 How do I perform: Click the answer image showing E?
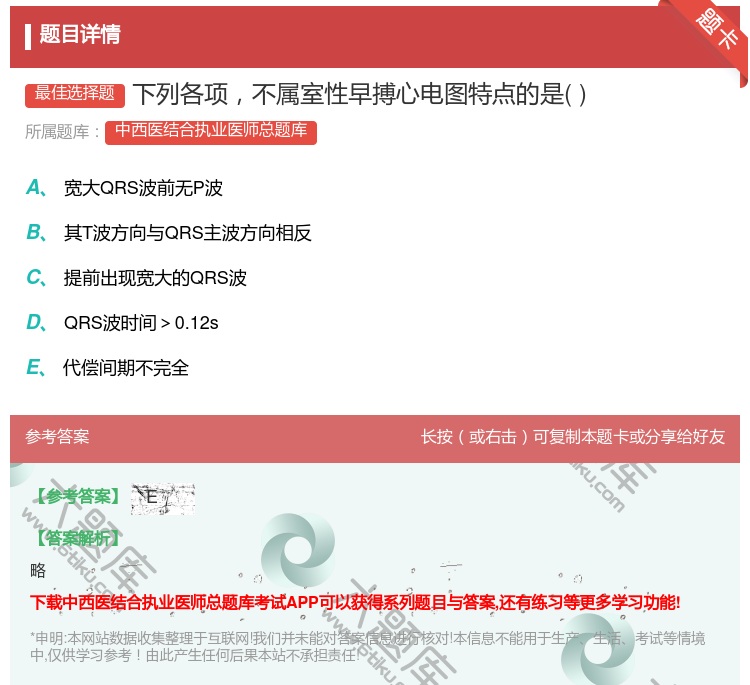163,499
